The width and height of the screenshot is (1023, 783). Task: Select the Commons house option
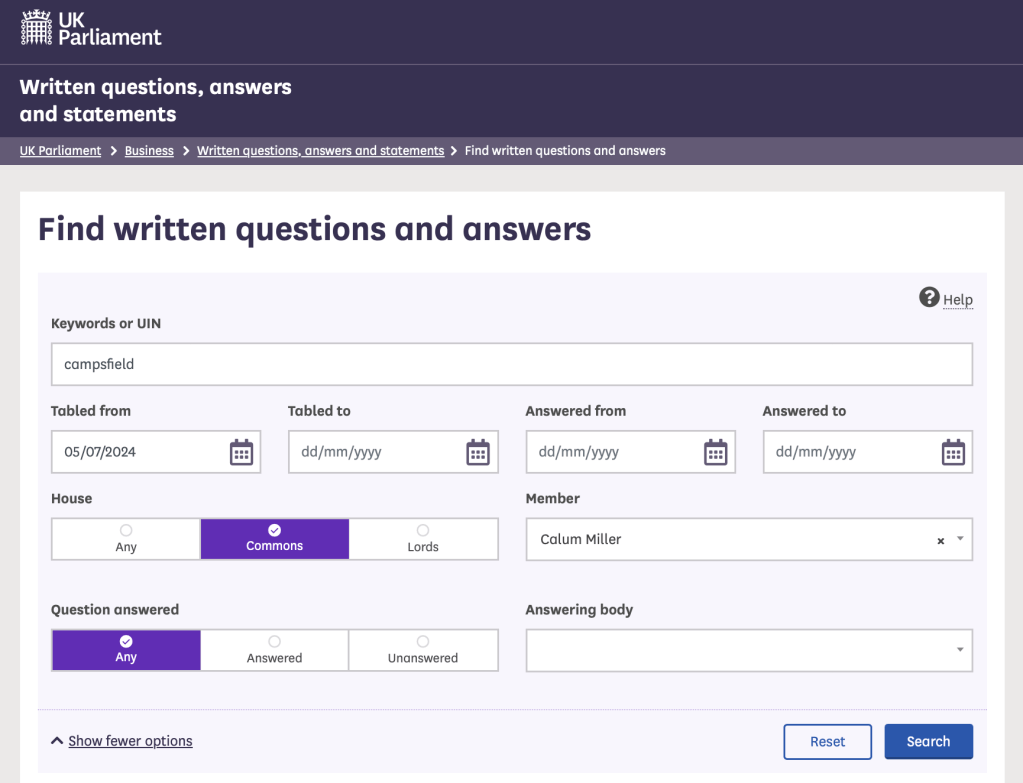[x=274, y=538]
